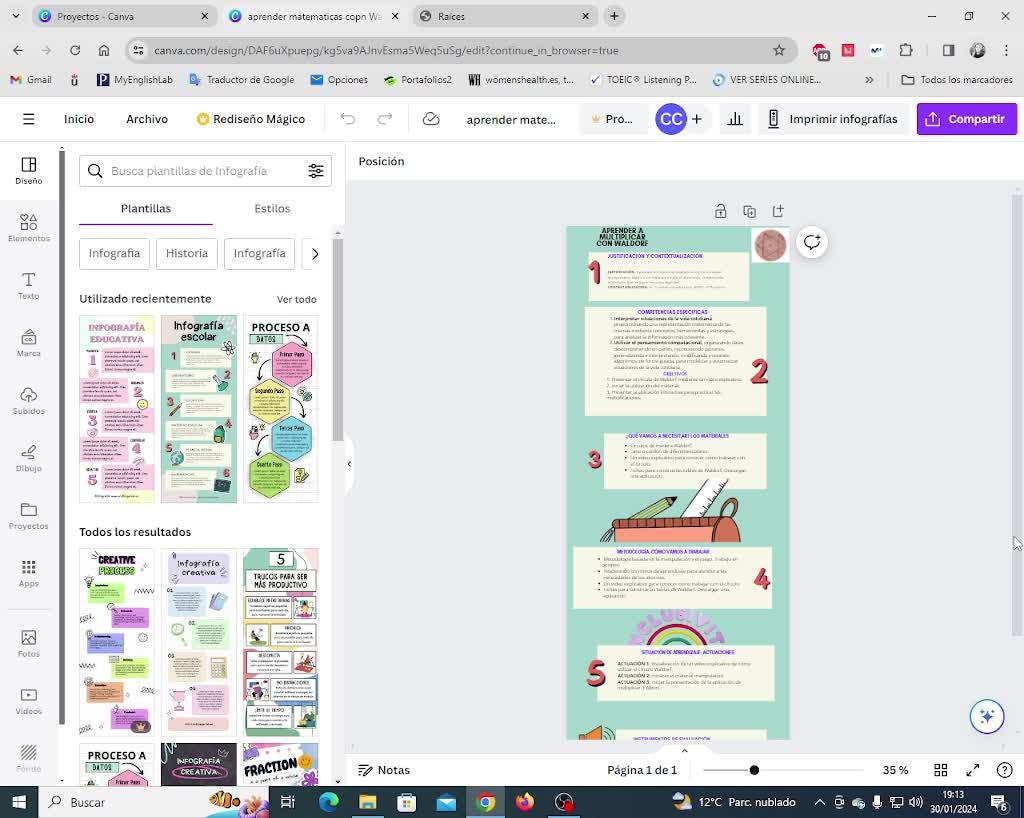Show hidden system tray icons
Viewport: 1024px width, 818px height.
(820, 802)
